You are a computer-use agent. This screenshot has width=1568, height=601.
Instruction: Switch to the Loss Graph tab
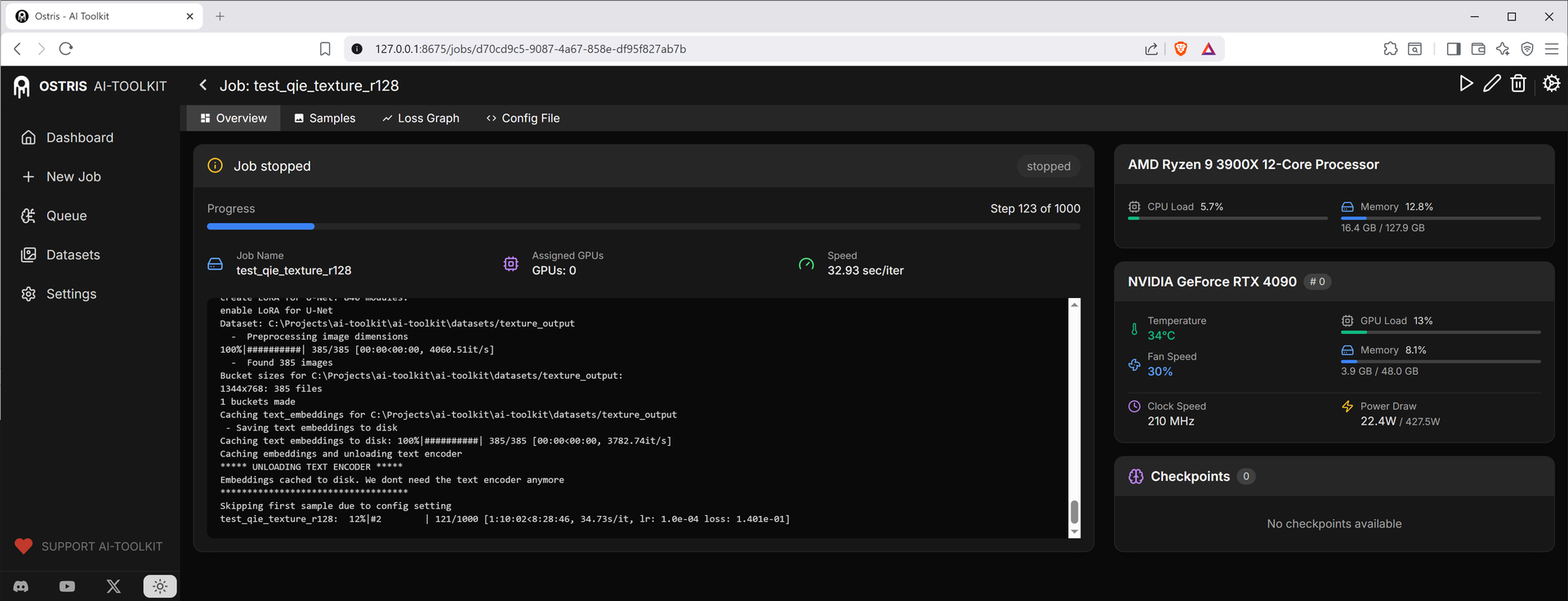point(421,118)
